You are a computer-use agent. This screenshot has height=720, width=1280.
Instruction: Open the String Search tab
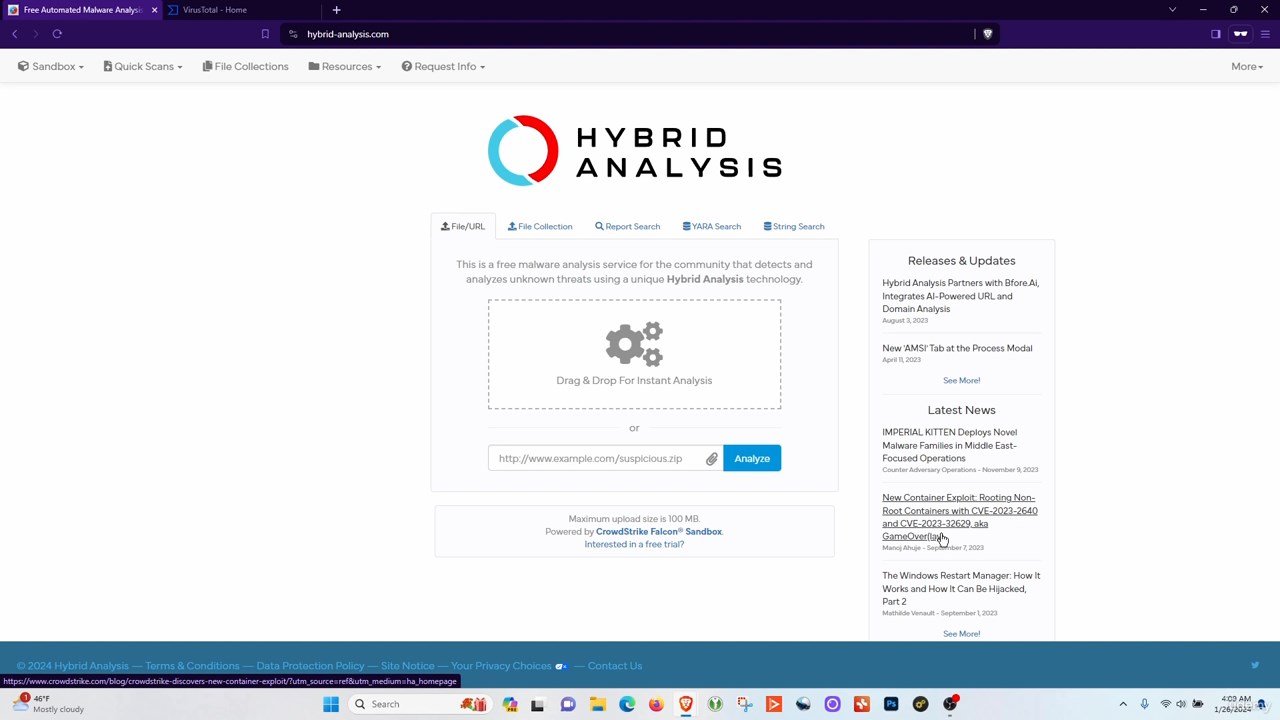pyautogui.click(x=794, y=226)
